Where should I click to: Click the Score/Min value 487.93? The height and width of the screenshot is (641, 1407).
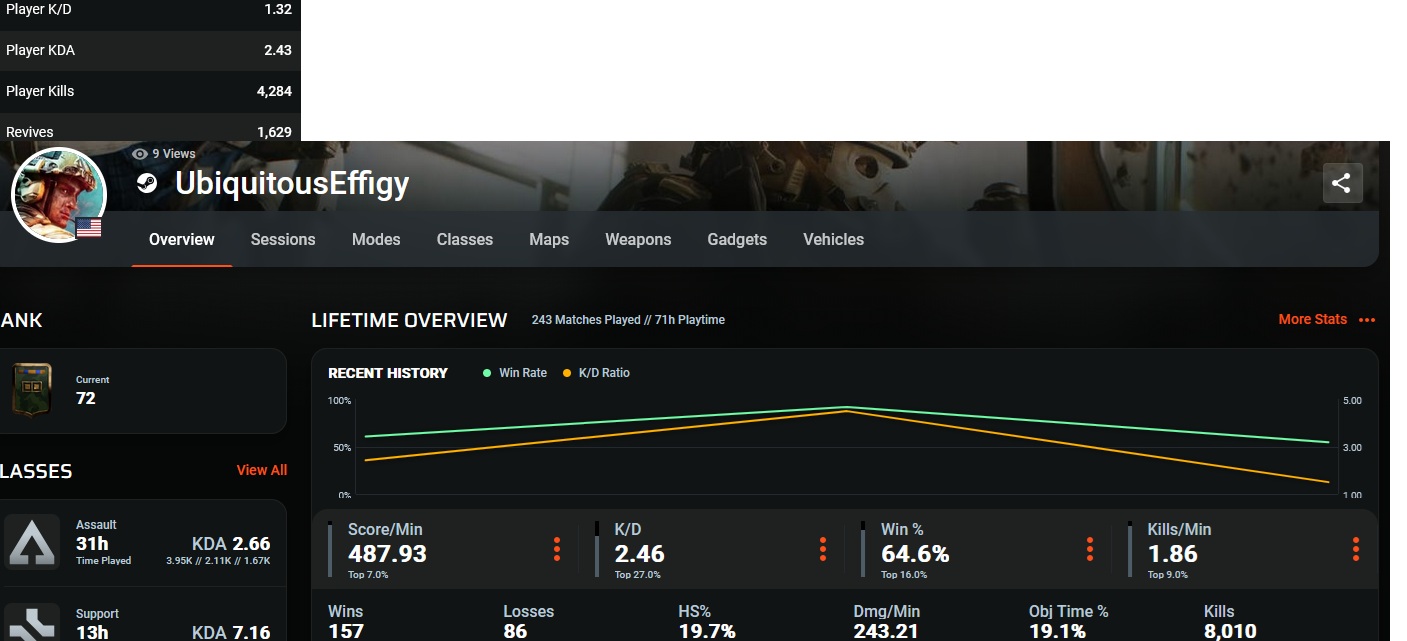[x=387, y=553]
